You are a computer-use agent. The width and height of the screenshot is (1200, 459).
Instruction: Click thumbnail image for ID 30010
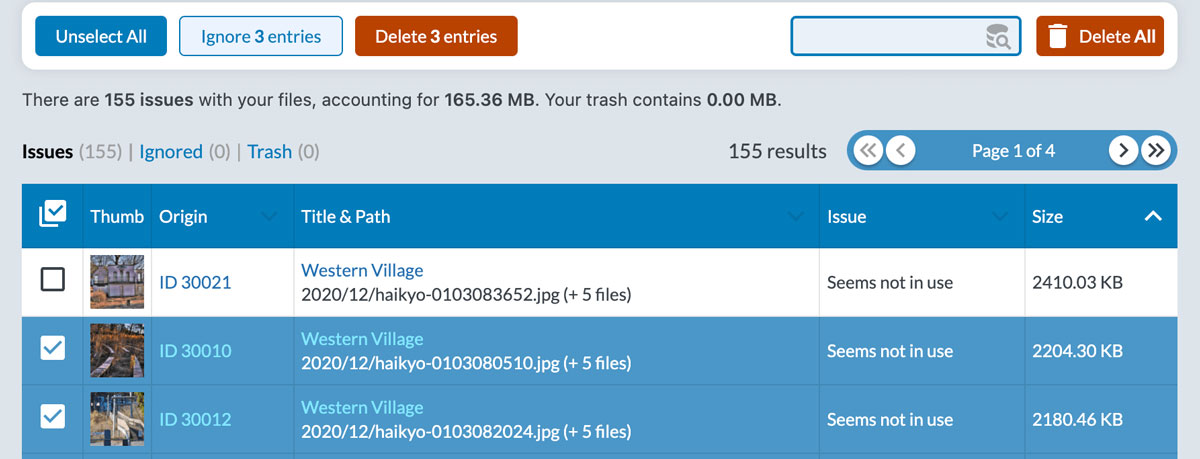pyautogui.click(x=116, y=350)
